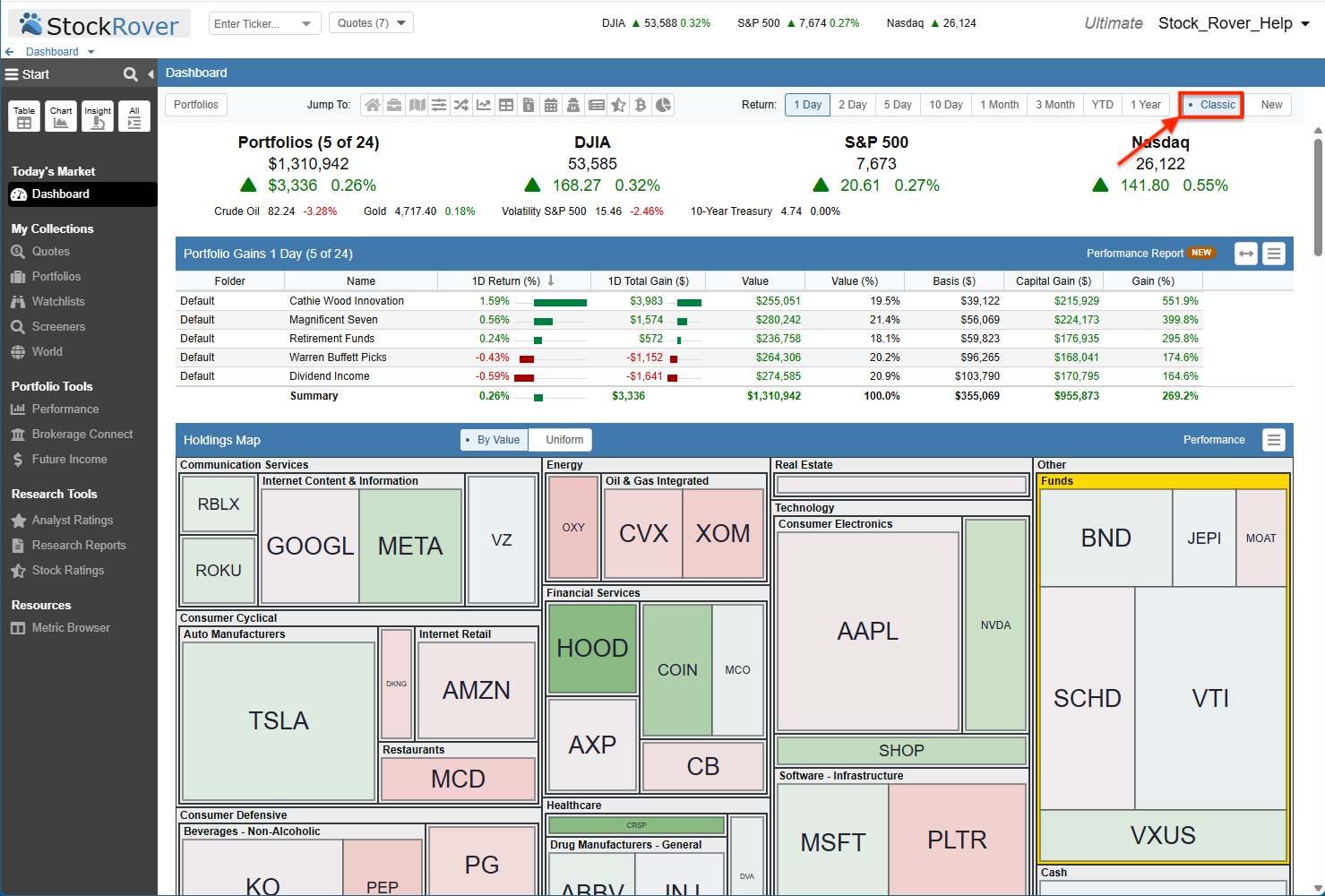
Task: Jump to the holdings map icon
Action: click(417, 105)
